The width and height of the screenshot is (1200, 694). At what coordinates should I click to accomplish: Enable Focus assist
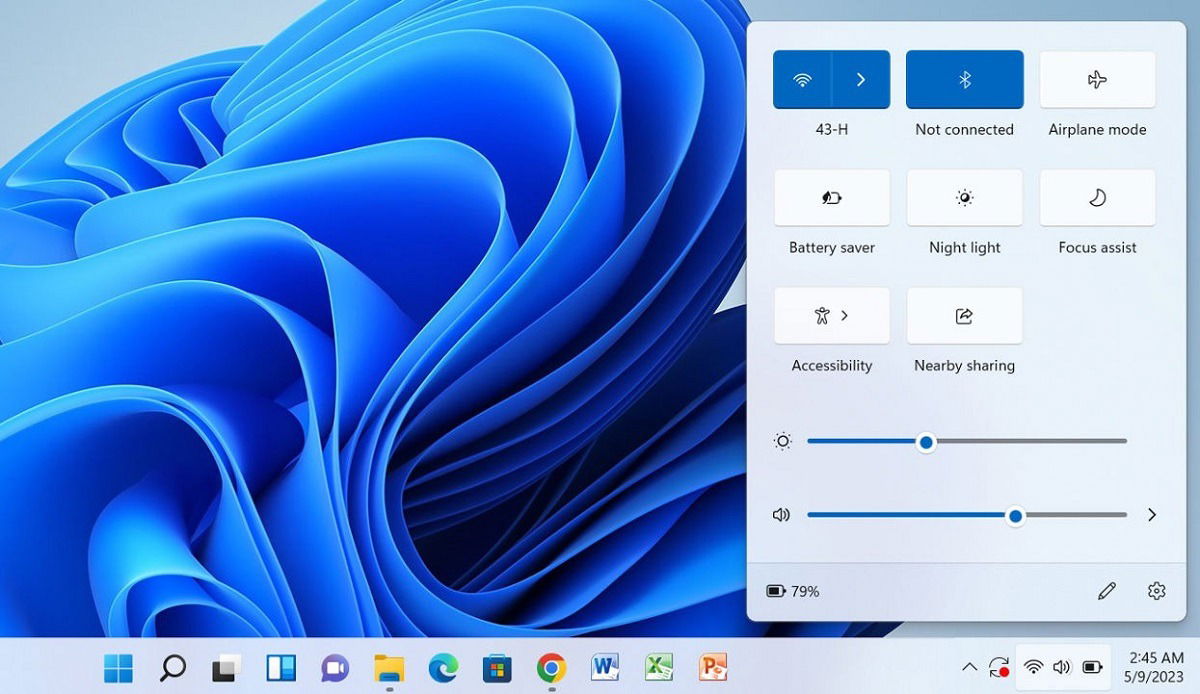tap(1097, 197)
